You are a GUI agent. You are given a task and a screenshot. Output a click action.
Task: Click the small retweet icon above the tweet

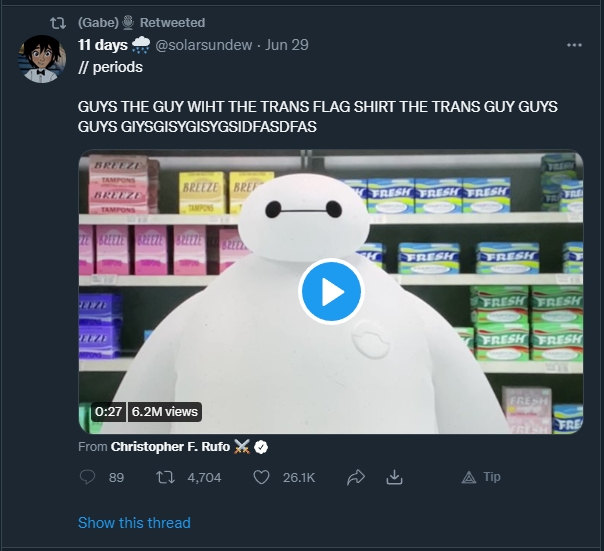(58, 23)
